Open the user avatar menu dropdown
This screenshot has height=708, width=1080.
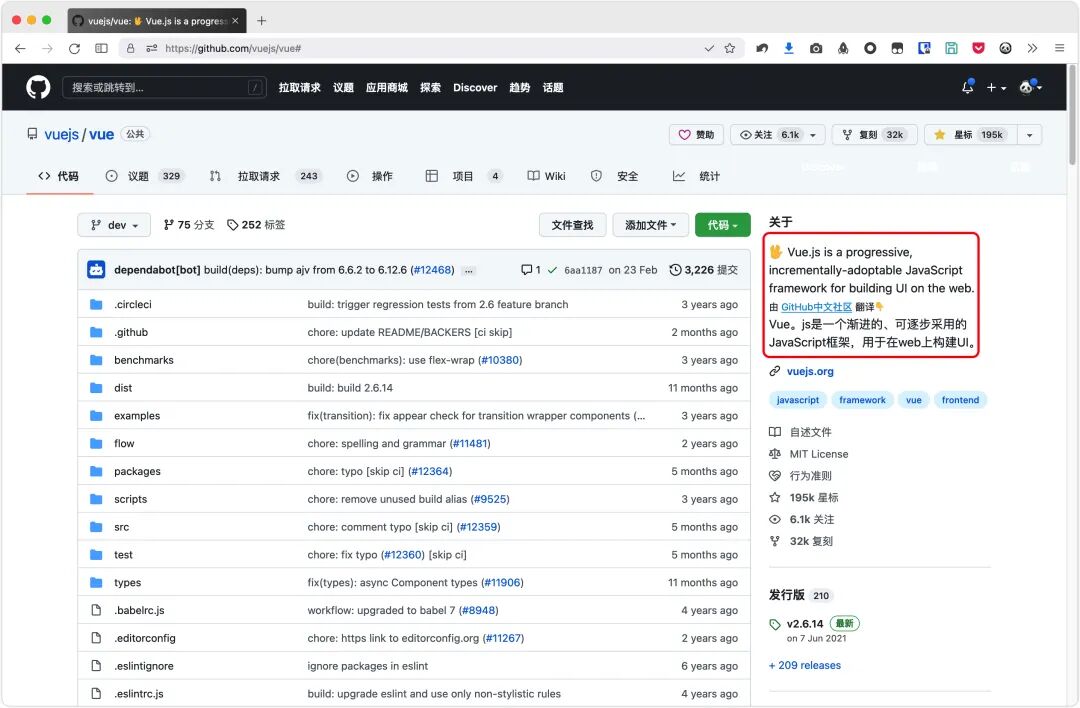tap(1030, 87)
